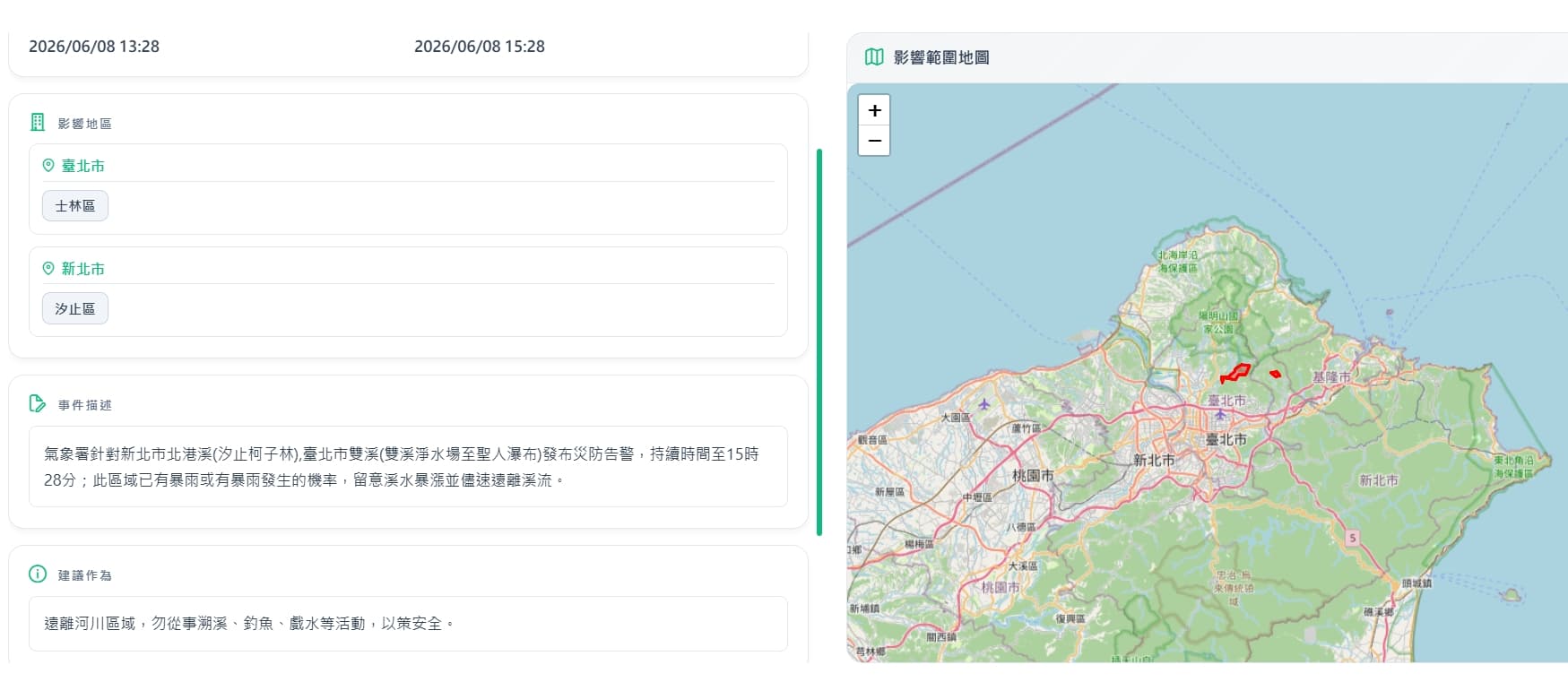The image size is (1568, 682).
Task: Click the 新北市 city heading
Action: tap(82, 269)
